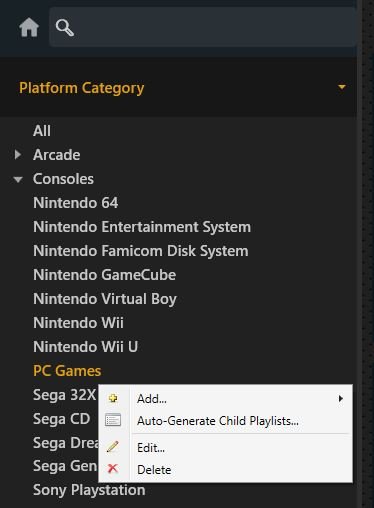Open the Add submenu arrow
This screenshot has width=374, height=508.
coord(341,398)
